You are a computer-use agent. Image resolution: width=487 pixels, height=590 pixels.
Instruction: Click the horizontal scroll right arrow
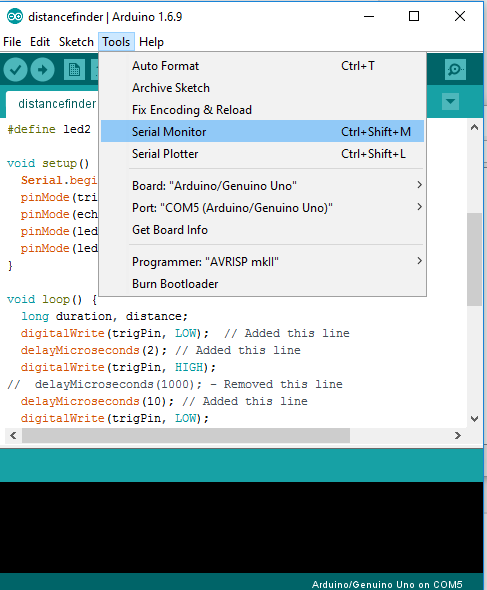pyautogui.click(x=458, y=435)
